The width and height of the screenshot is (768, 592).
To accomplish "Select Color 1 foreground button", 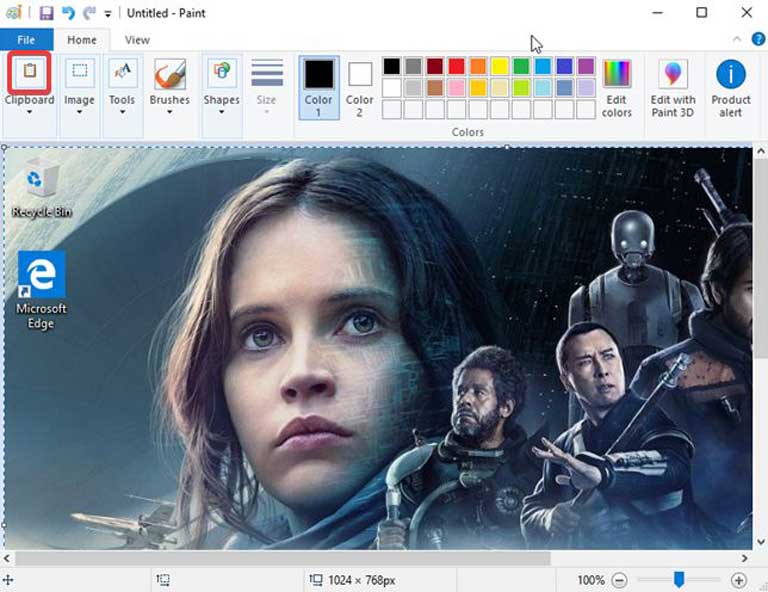I will click(x=319, y=88).
